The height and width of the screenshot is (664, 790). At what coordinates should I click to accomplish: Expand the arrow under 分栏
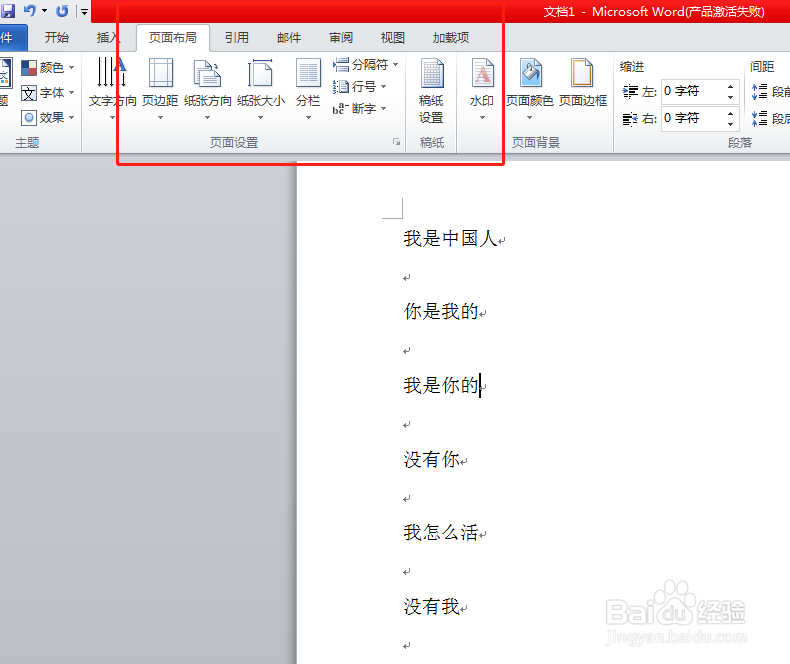pyautogui.click(x=308, y=118)
